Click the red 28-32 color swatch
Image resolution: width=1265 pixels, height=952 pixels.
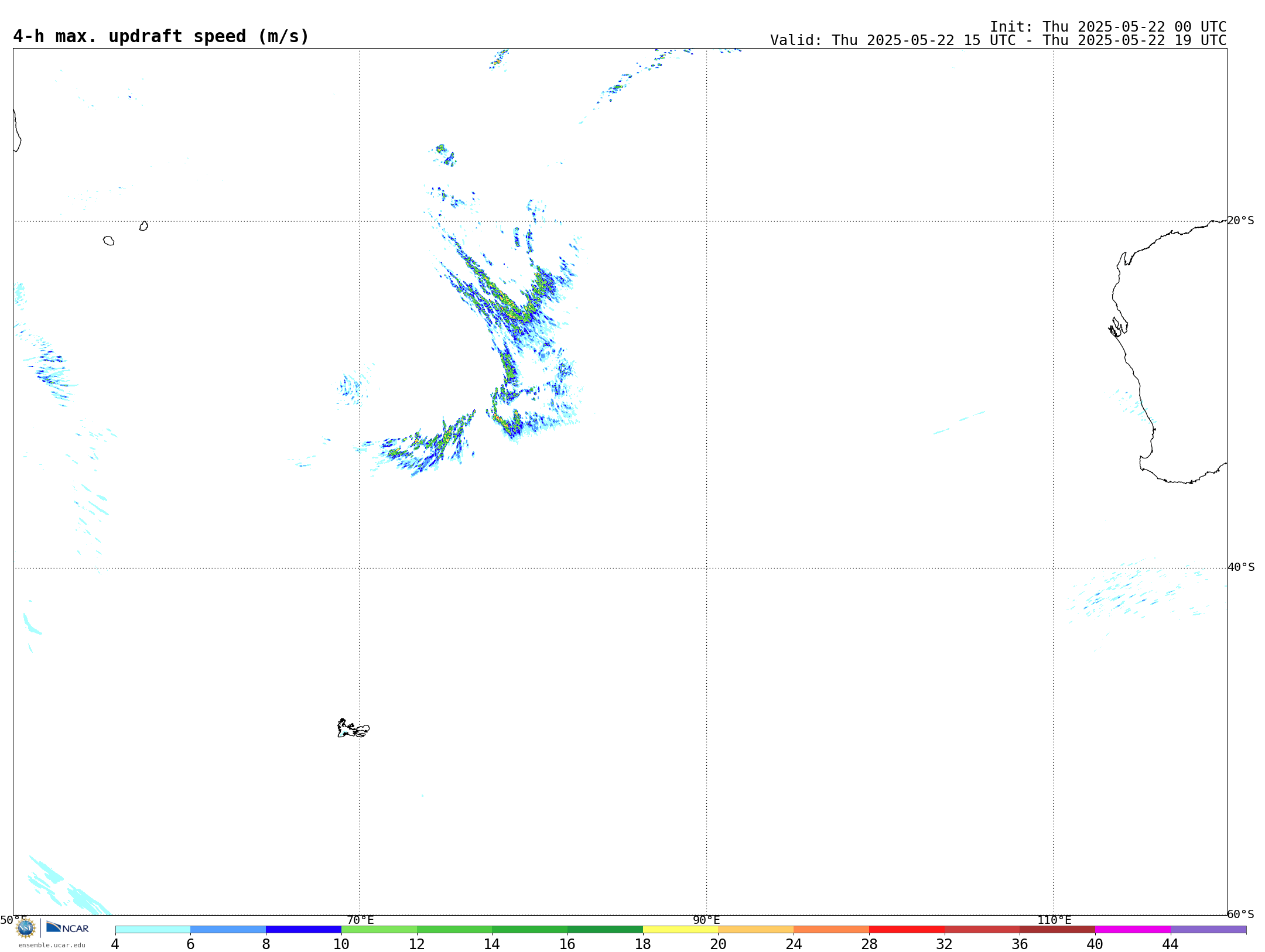[x=907, y=929]
